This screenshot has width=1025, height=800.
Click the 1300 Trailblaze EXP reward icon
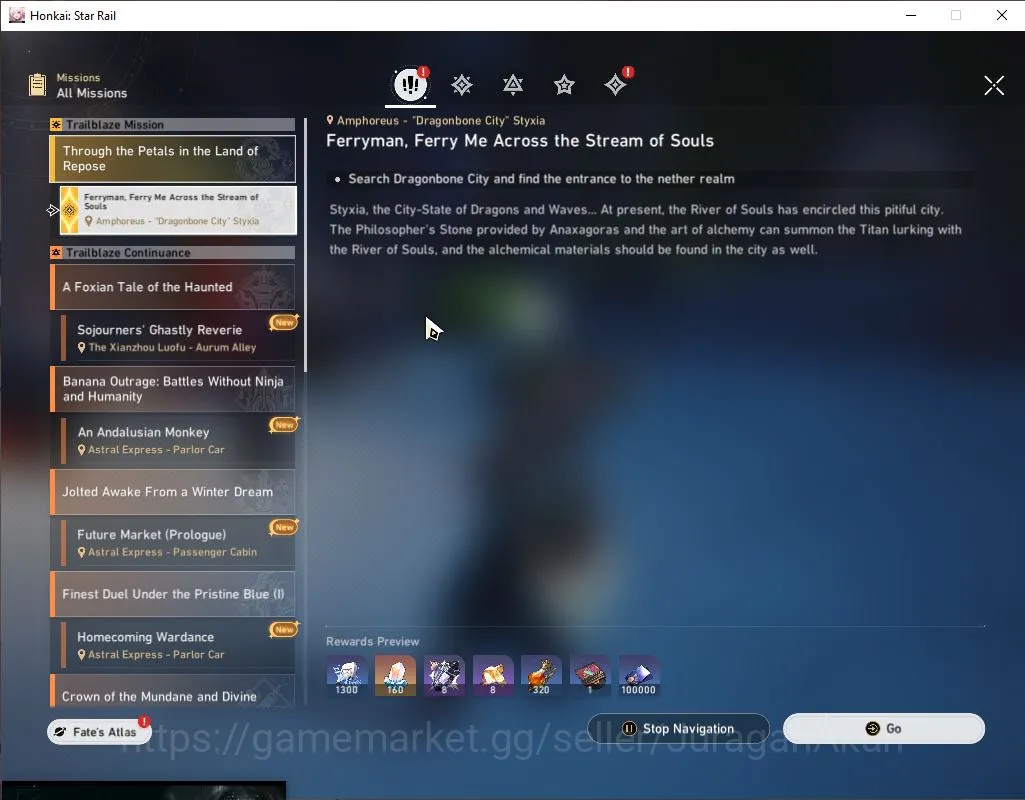[346, 676]
